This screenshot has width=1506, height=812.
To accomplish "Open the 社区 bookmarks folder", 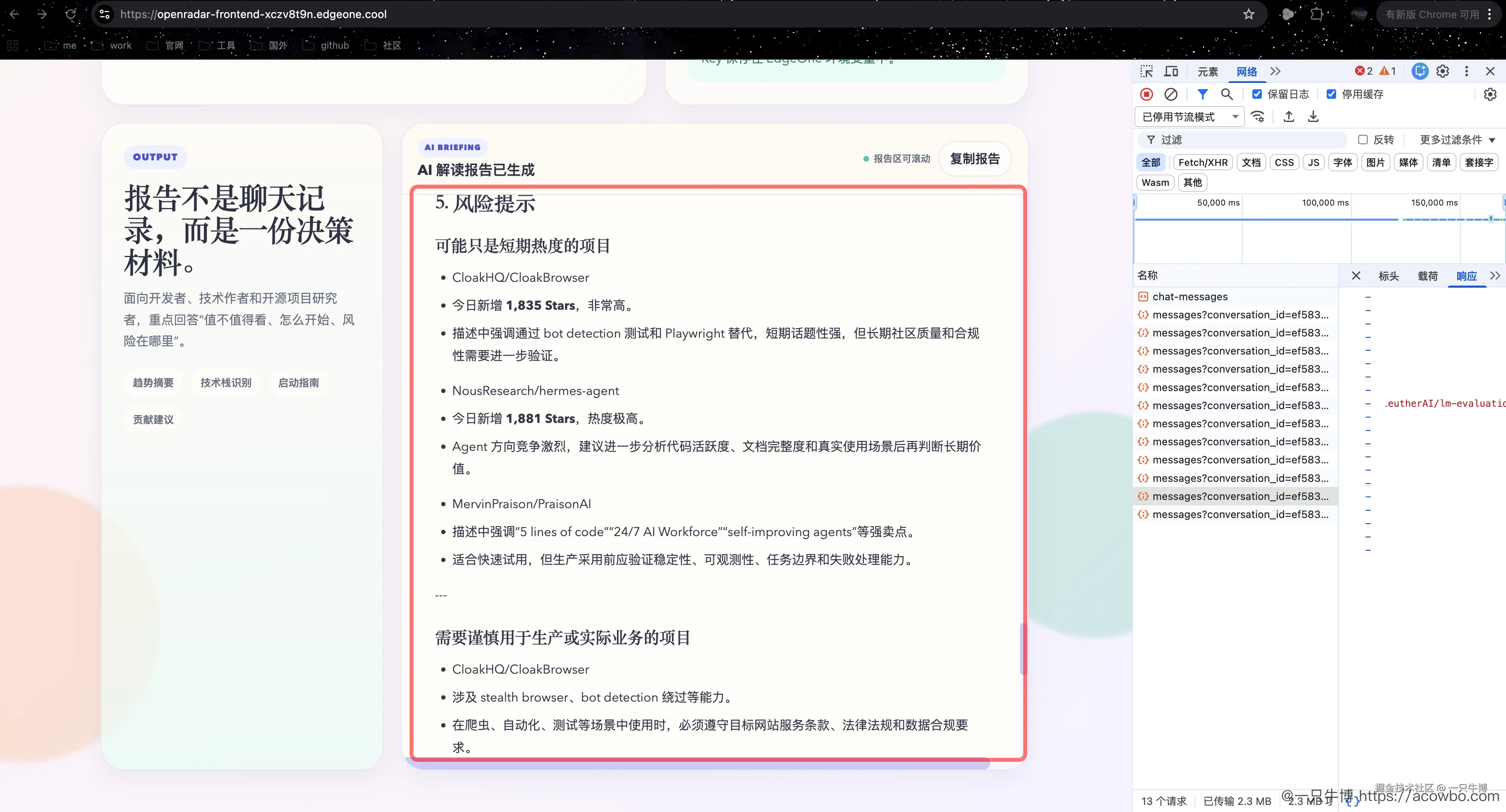I will pos(383,46).
